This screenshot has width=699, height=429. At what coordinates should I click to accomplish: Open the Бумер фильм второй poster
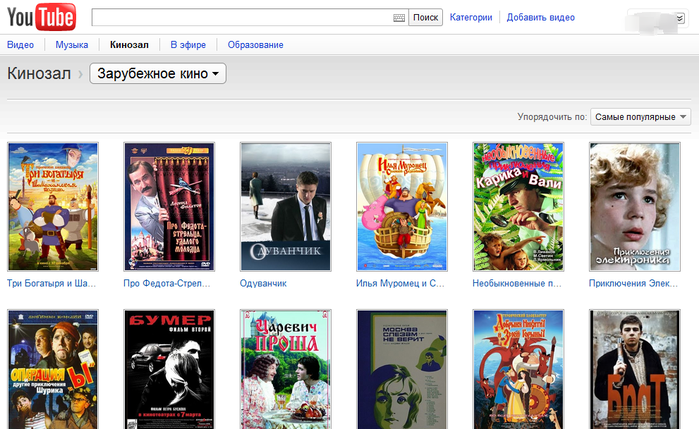point(169,369)
